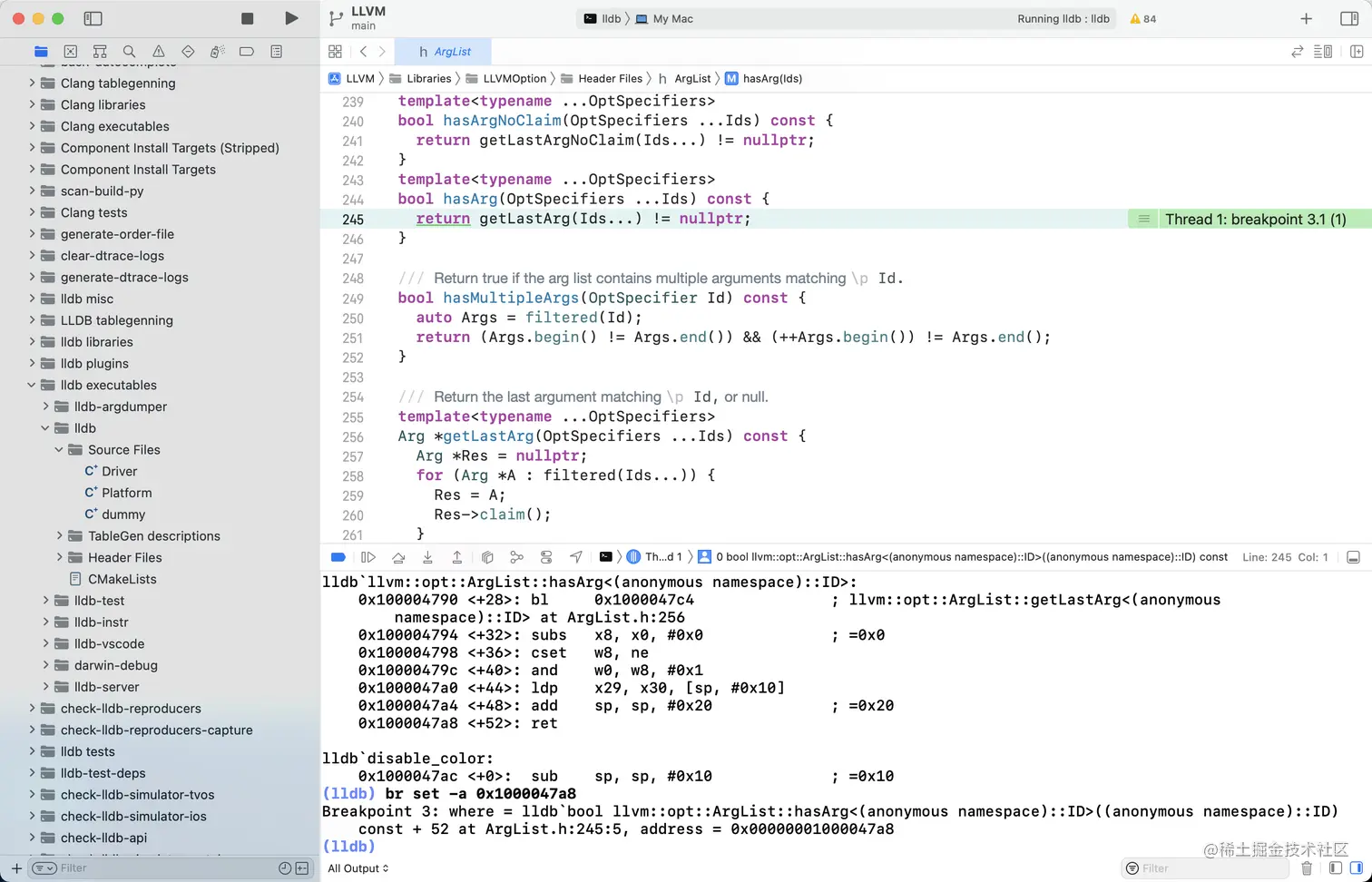Clear the console with trash icon
This screenshot has height=882, width=1372.
pyautogui.click(x=1307, y=868)
